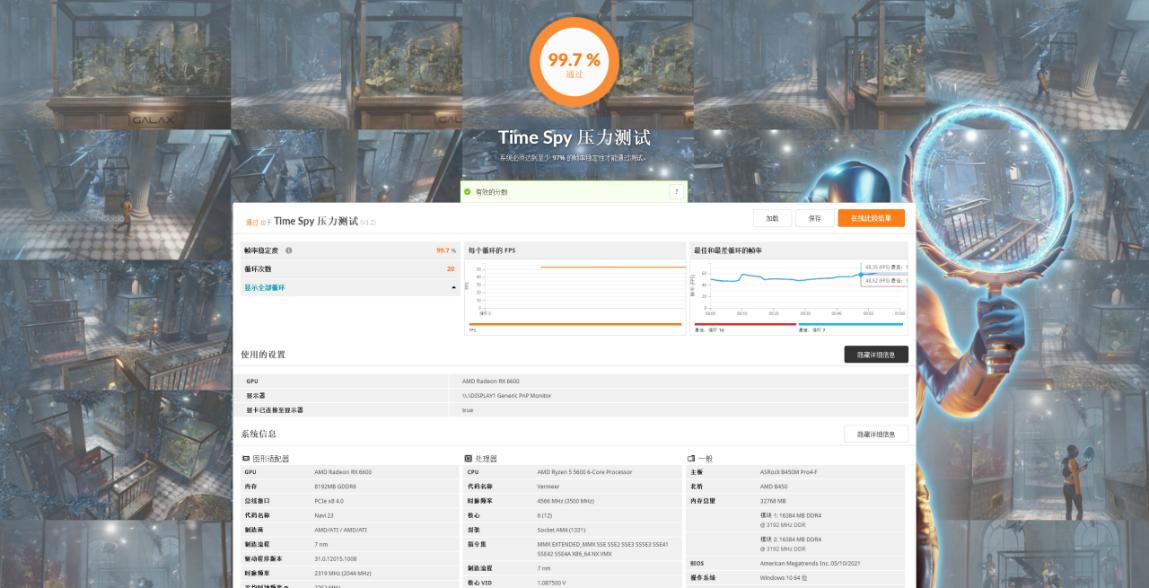Click the processor chip icon beside 处理器

click(x=468, y=458)
